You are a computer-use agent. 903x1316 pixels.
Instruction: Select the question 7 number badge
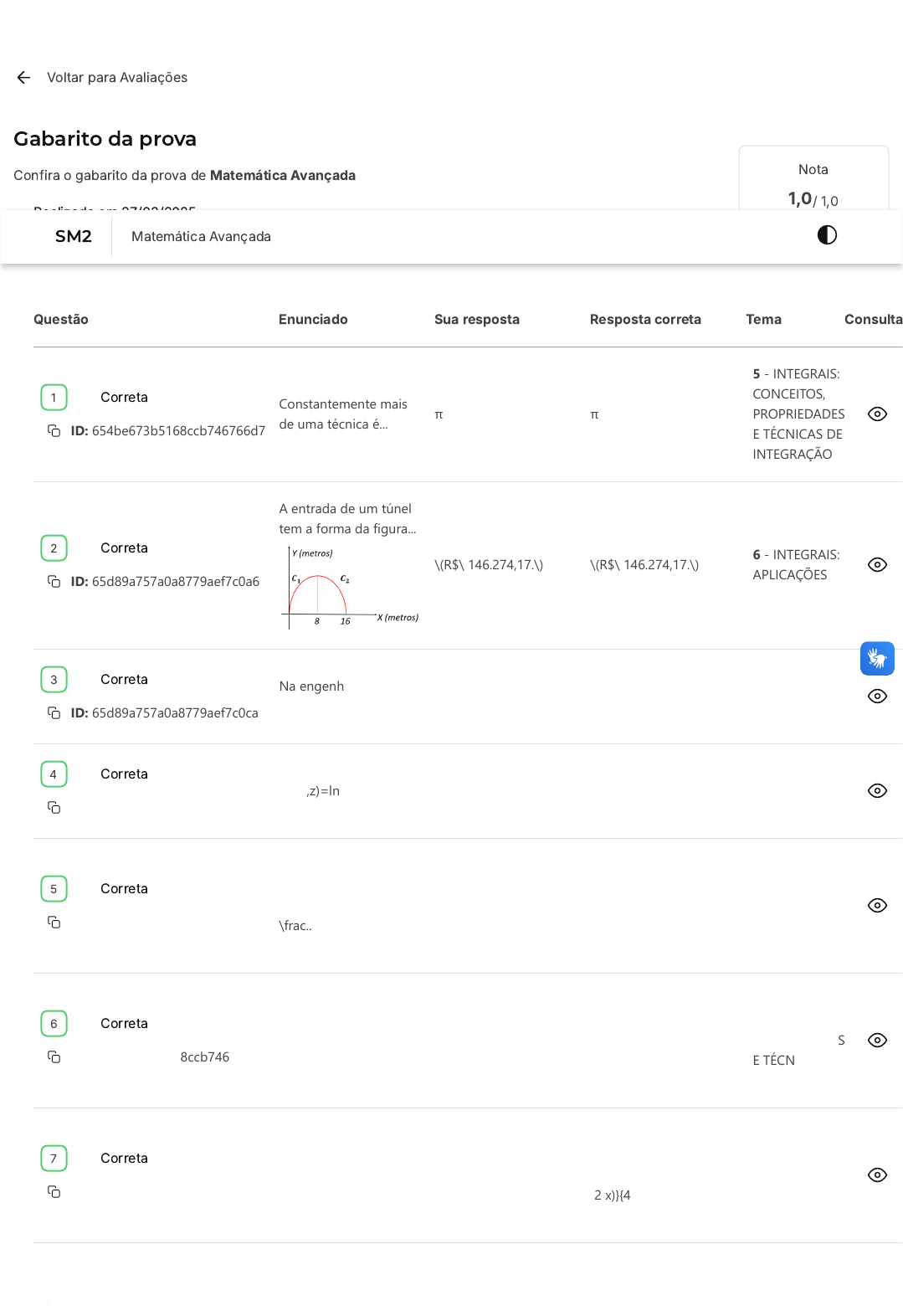click(54, 1159)
